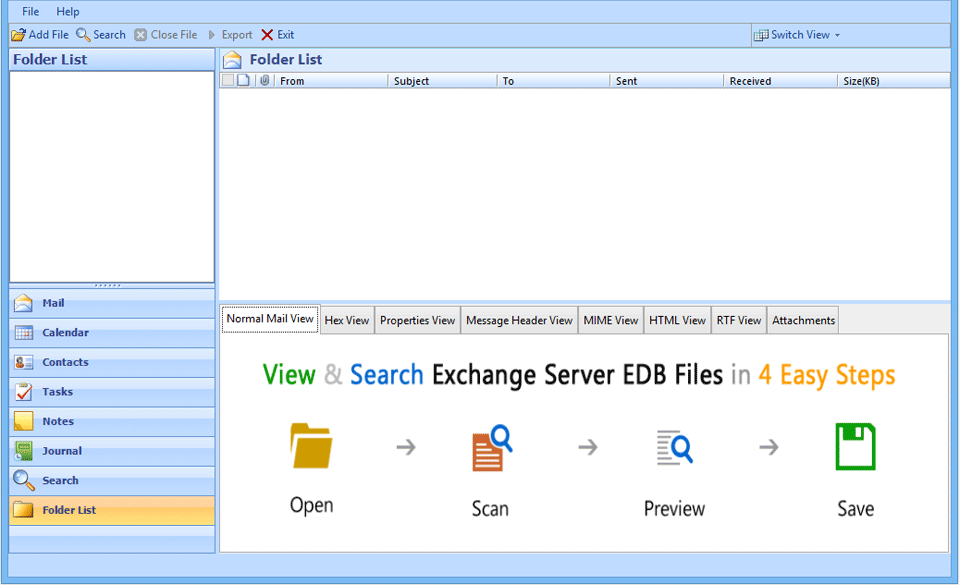The width and height of the screenshot is (960, 585).
Task: Select the Mail label in navigation pane
Action: [53, 303]
